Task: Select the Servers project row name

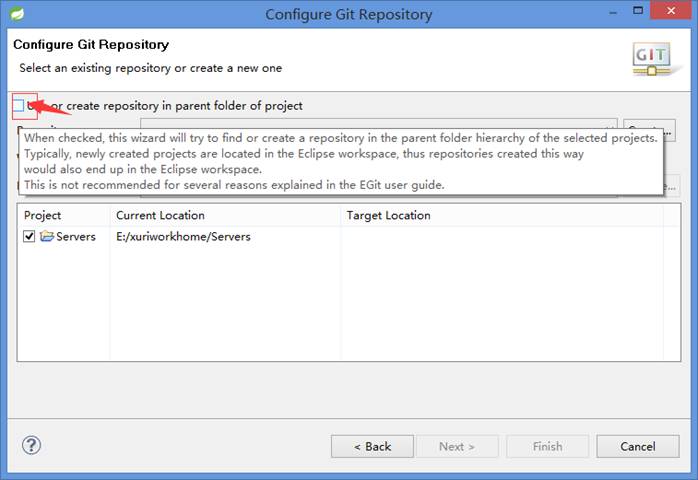Action: 76,236
